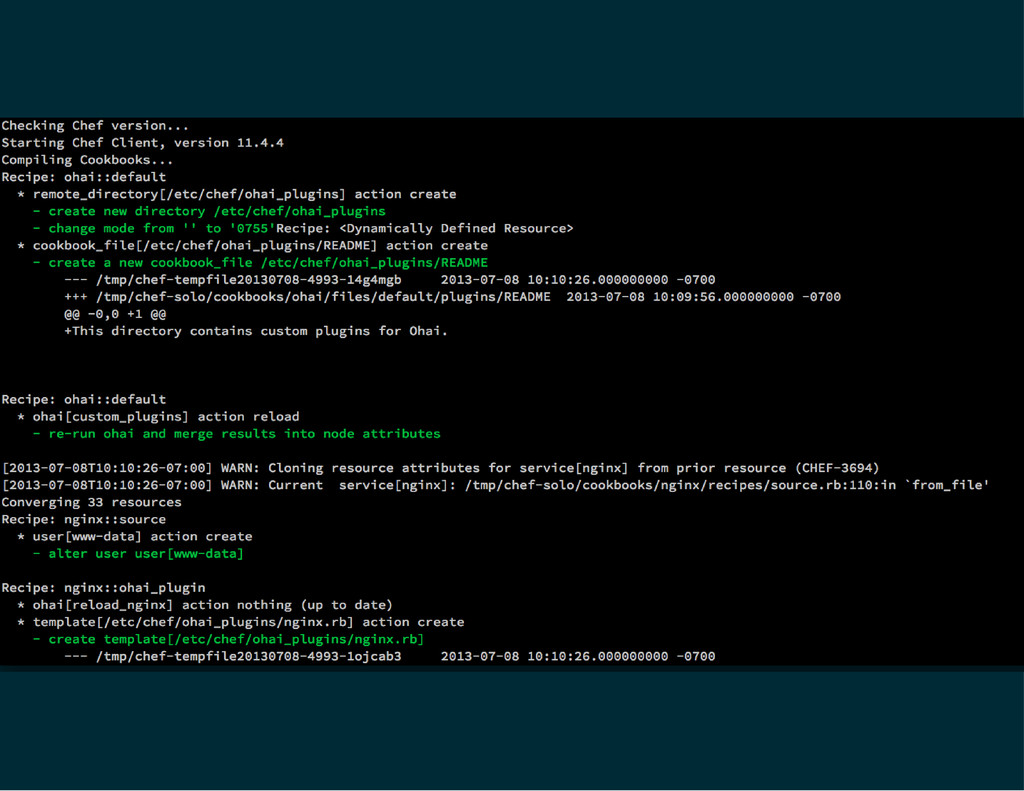
Task: Select 'Converging 33 resources' line
Action: tap(91, 502)
